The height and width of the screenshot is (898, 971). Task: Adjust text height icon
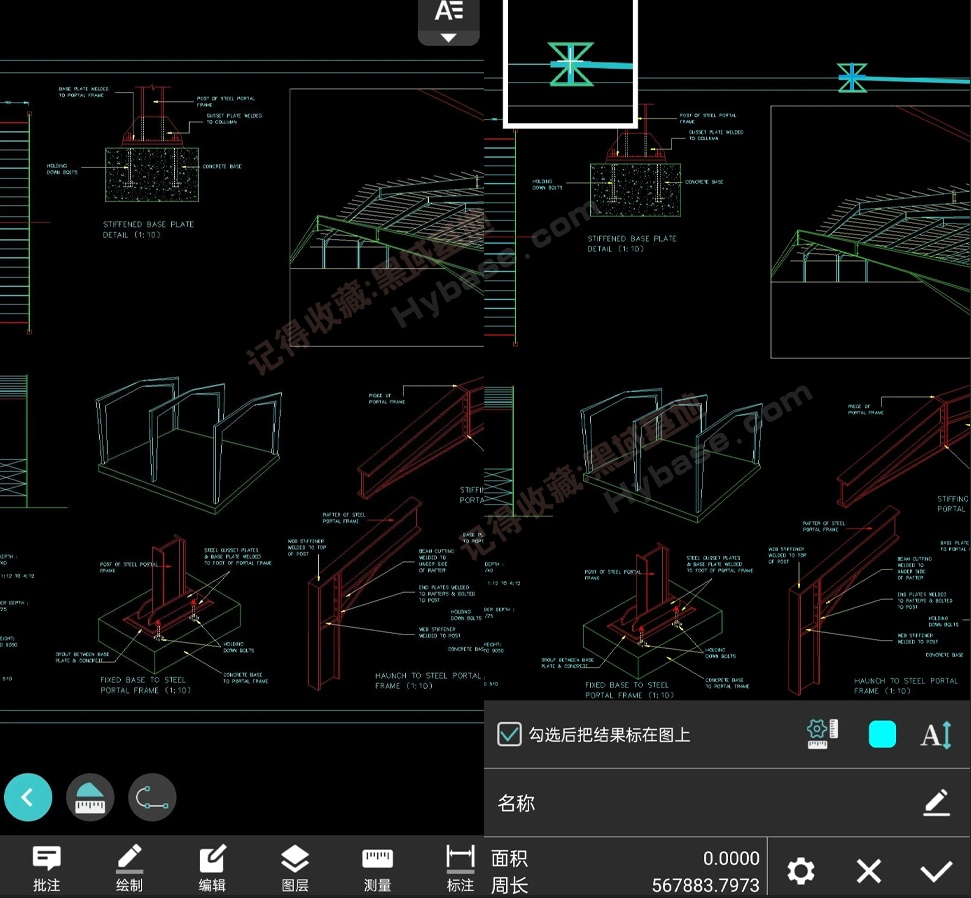[936, 735]
